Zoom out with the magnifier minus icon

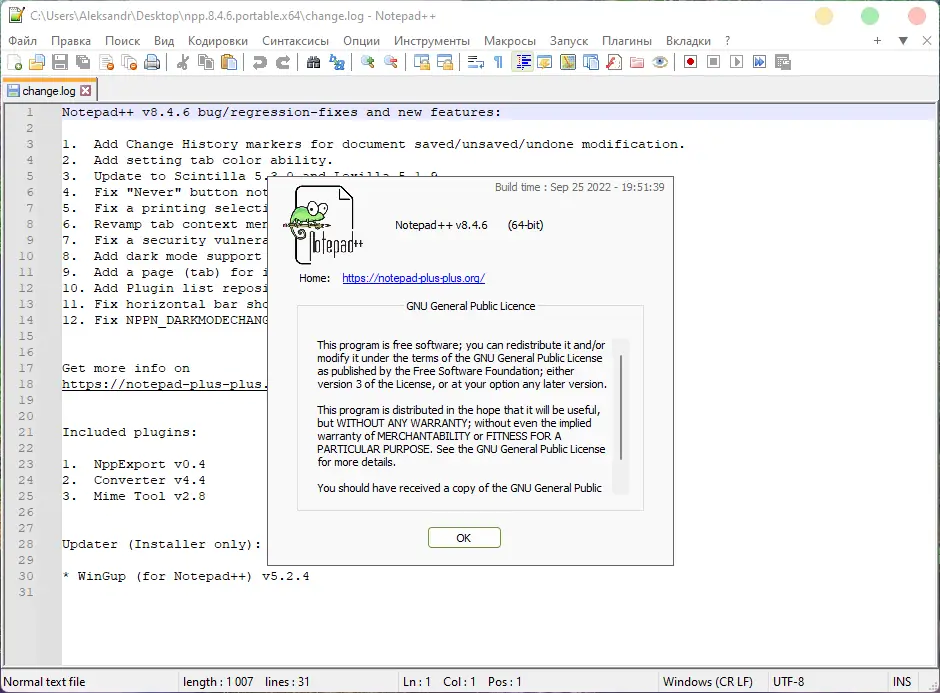click(x=391, y=62)
